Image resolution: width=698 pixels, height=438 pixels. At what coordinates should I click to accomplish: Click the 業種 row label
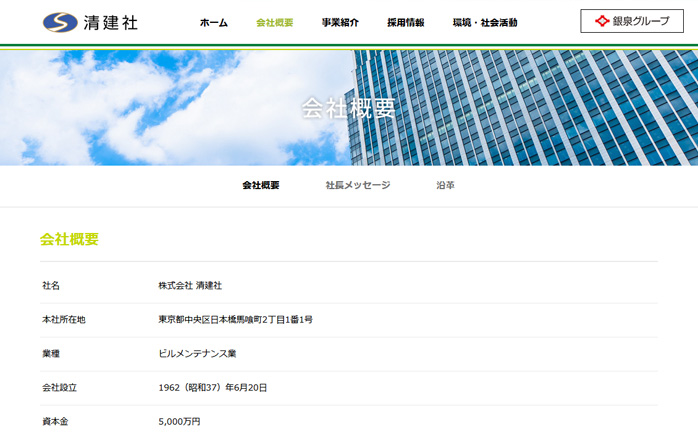point(51,353)
